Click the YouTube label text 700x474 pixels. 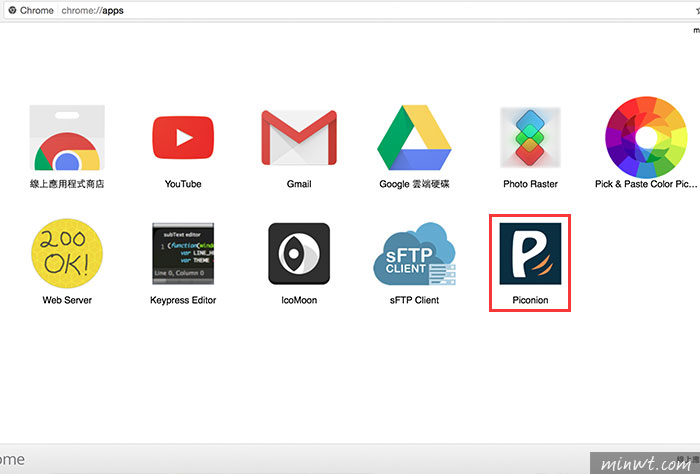click(183, 184)
